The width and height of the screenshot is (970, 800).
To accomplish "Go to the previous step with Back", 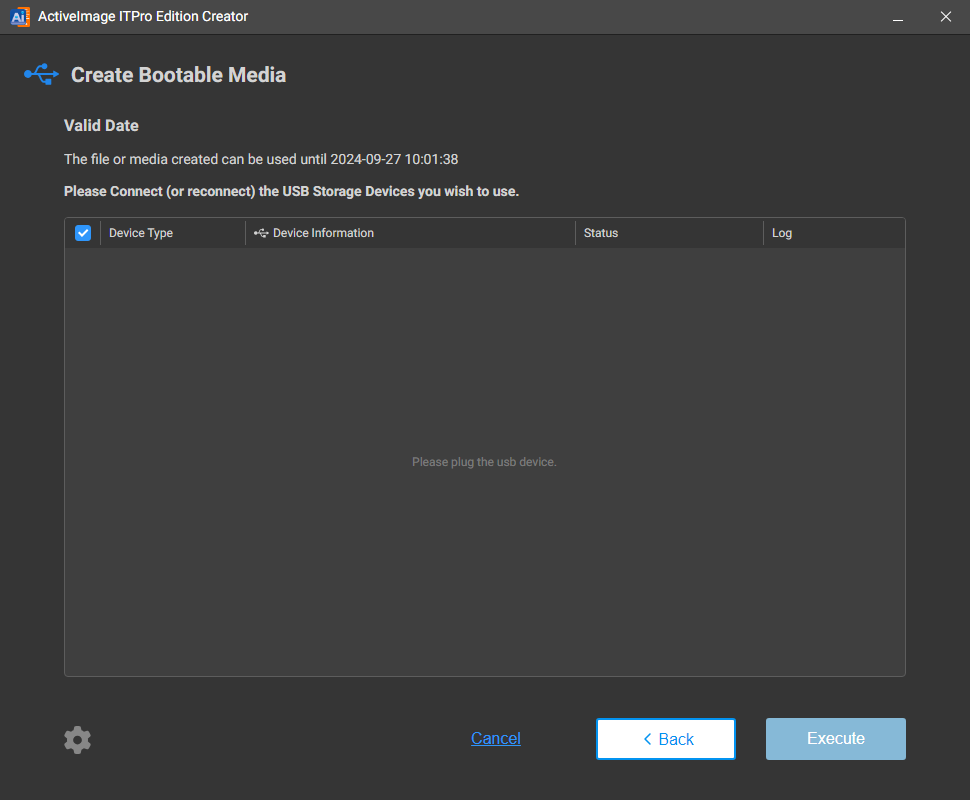I will (666, 739).
